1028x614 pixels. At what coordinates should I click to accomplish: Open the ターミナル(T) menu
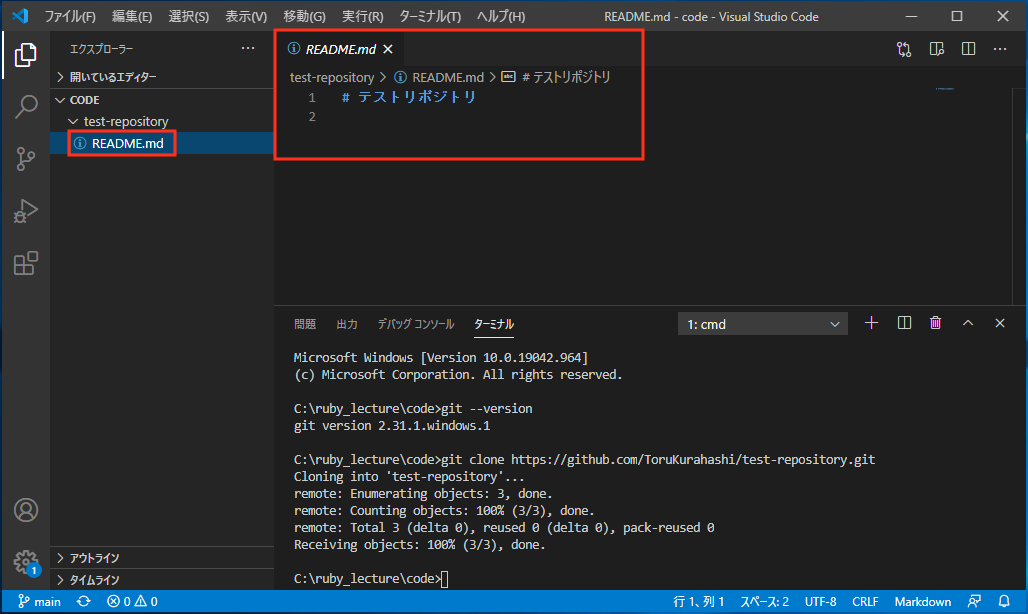click(x=429, y=16)
